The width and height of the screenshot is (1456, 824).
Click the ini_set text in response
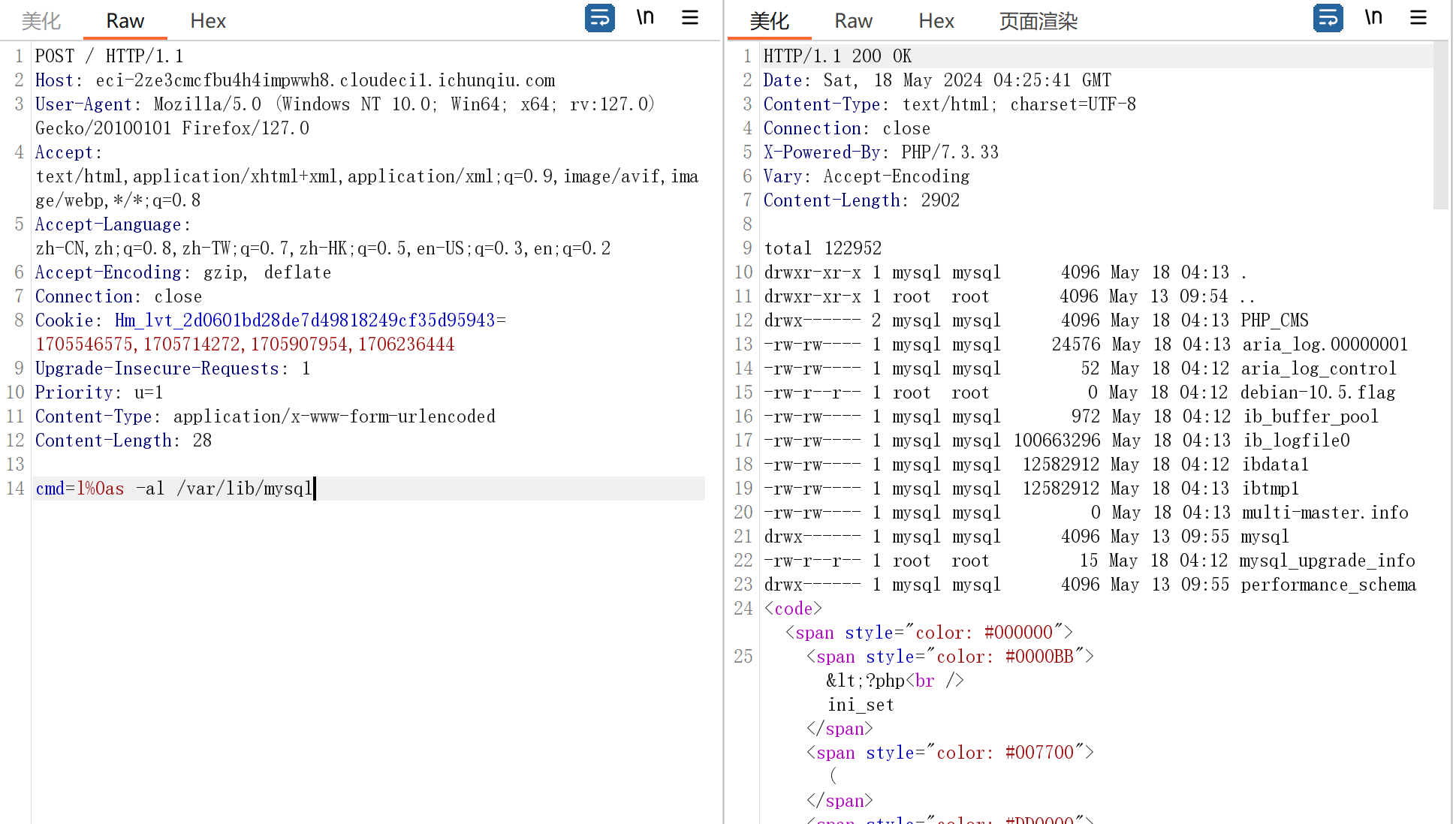pos(861,705)
